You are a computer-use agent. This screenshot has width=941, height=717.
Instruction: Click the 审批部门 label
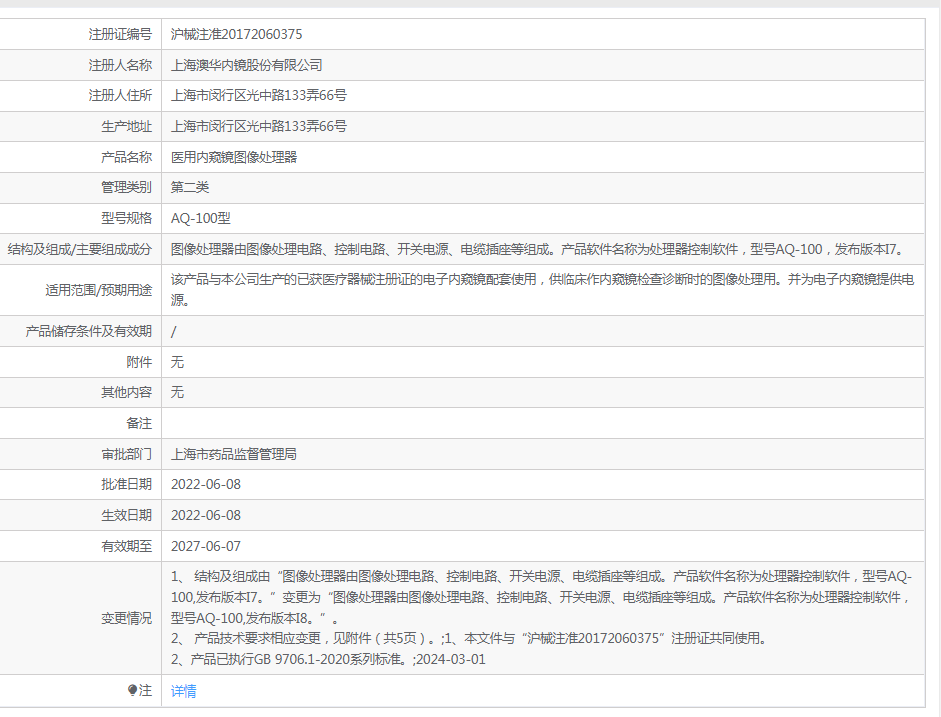[127, 454]
